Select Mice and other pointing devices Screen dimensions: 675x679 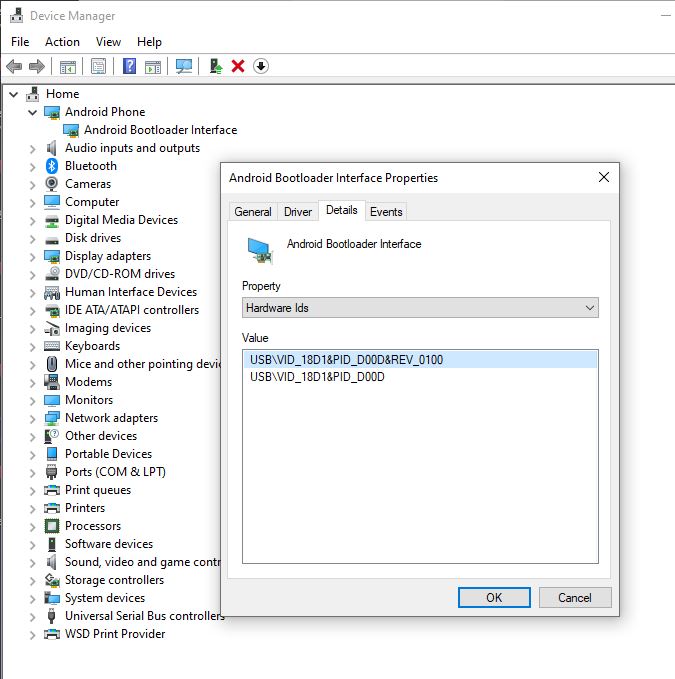(143, 364)
